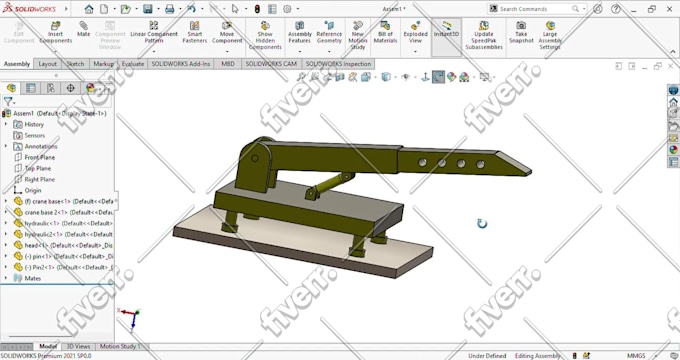Open Display Style cube dropdown
Viewport: 680px width, 360px height.
pos(385,77)
